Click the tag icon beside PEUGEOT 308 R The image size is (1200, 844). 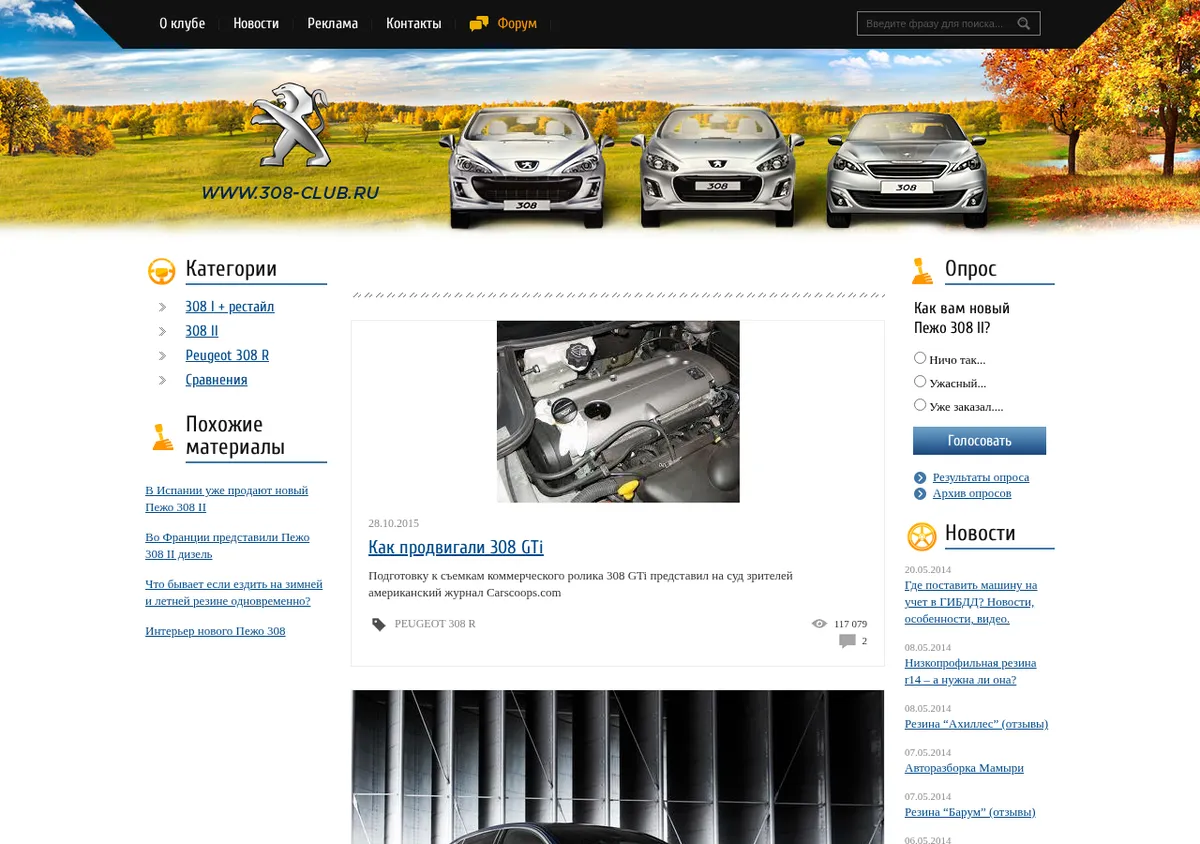(x=379, y=624)
